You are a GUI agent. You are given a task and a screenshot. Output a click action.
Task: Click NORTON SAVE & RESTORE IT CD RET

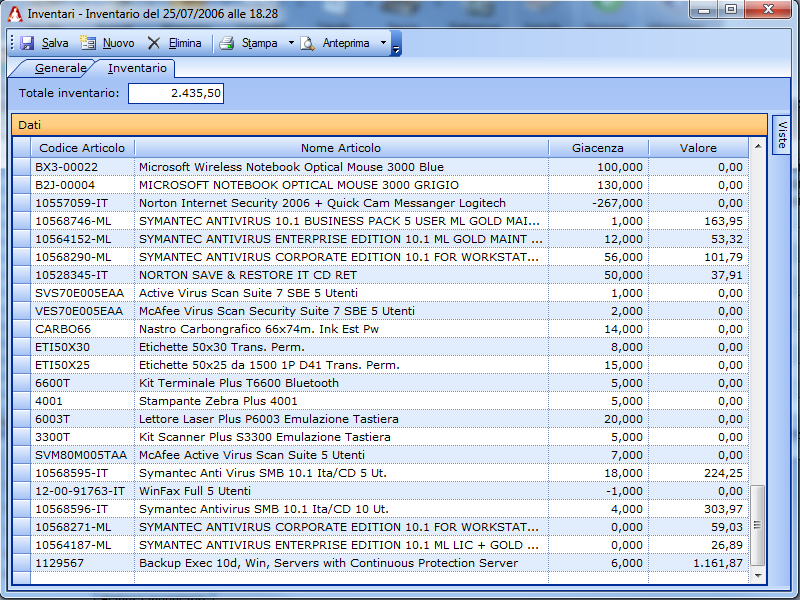(x=247, y=275)
